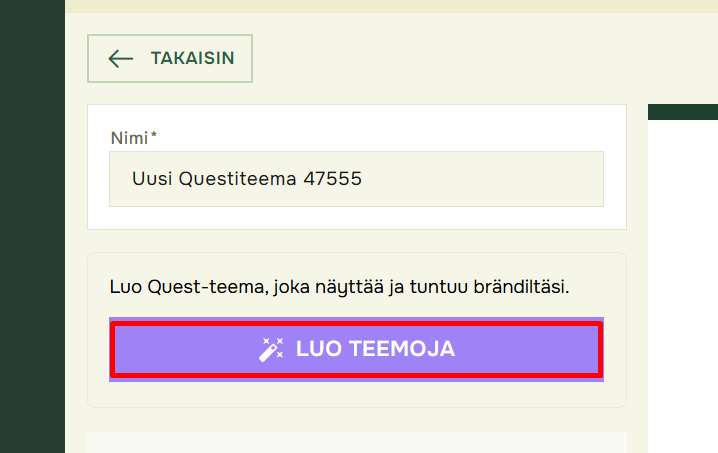
Task: Click the 'LUO TEEMOJA' label text
Action: pyautogui.click(x=375, y=349)
